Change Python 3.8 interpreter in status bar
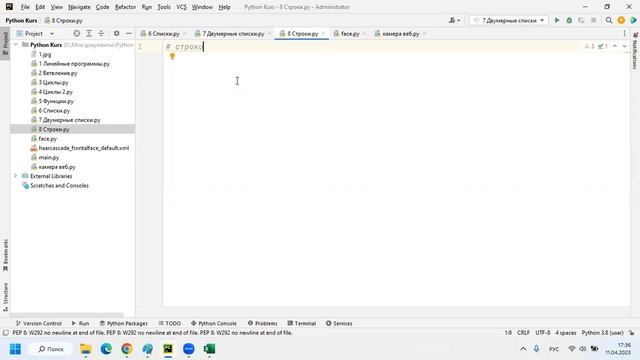This screenshot has height=360, width=640. [602, 333]
